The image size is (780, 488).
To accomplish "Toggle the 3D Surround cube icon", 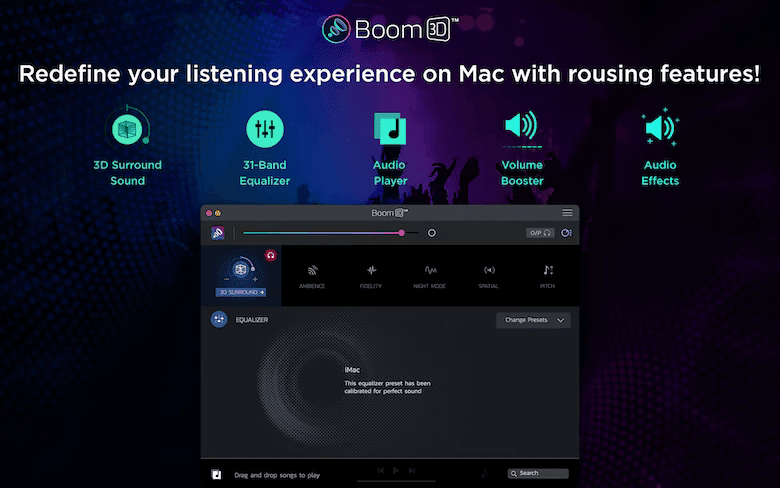I will (x=241, y=270).
